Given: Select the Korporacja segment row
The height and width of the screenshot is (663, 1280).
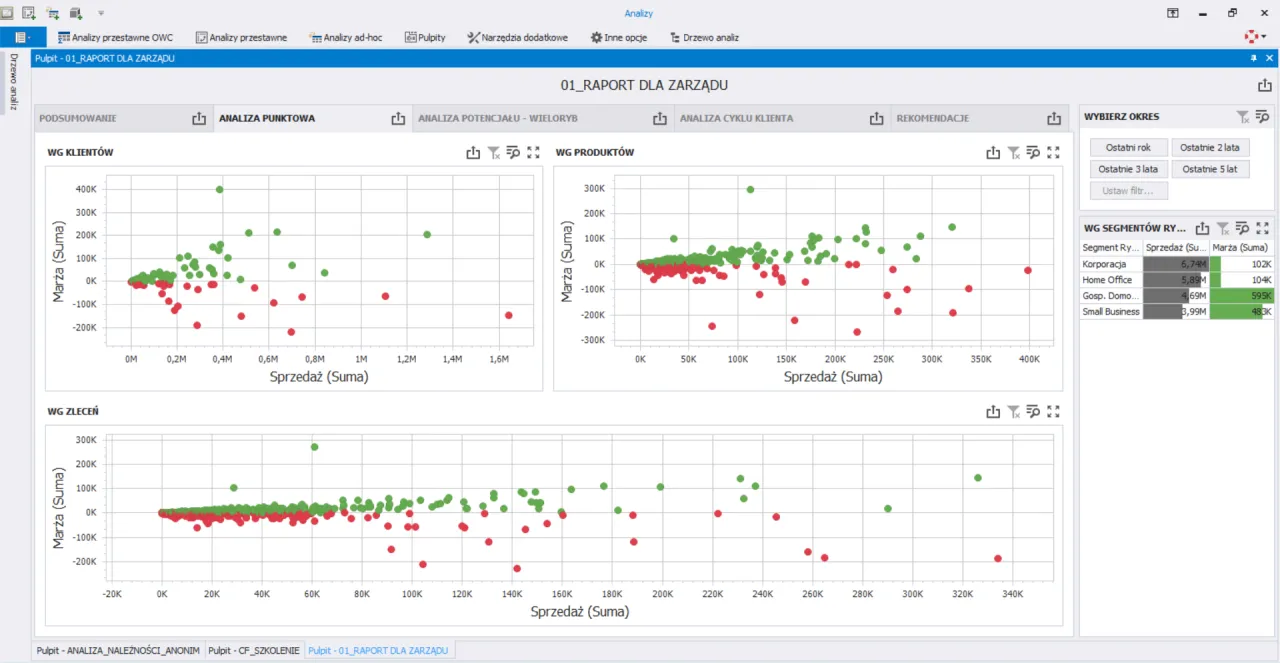Looking at the screenshot, I should pyautogui.click(x=1105, y=264).
